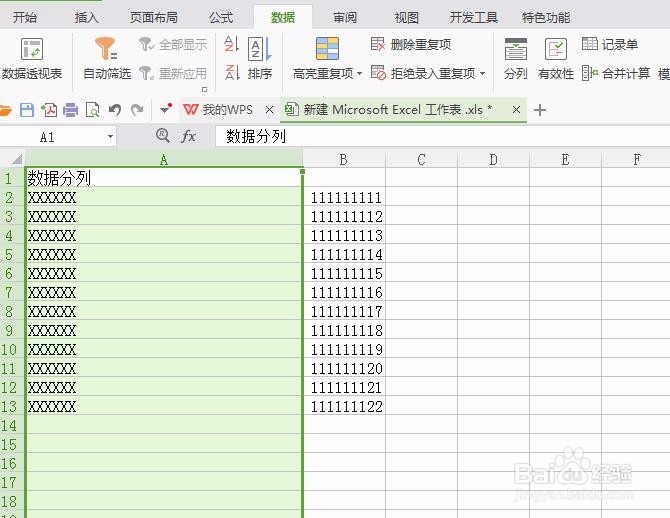This screenshot has height=518, width=670.
Task: Add a new document tab with plus
Action: 540,110
